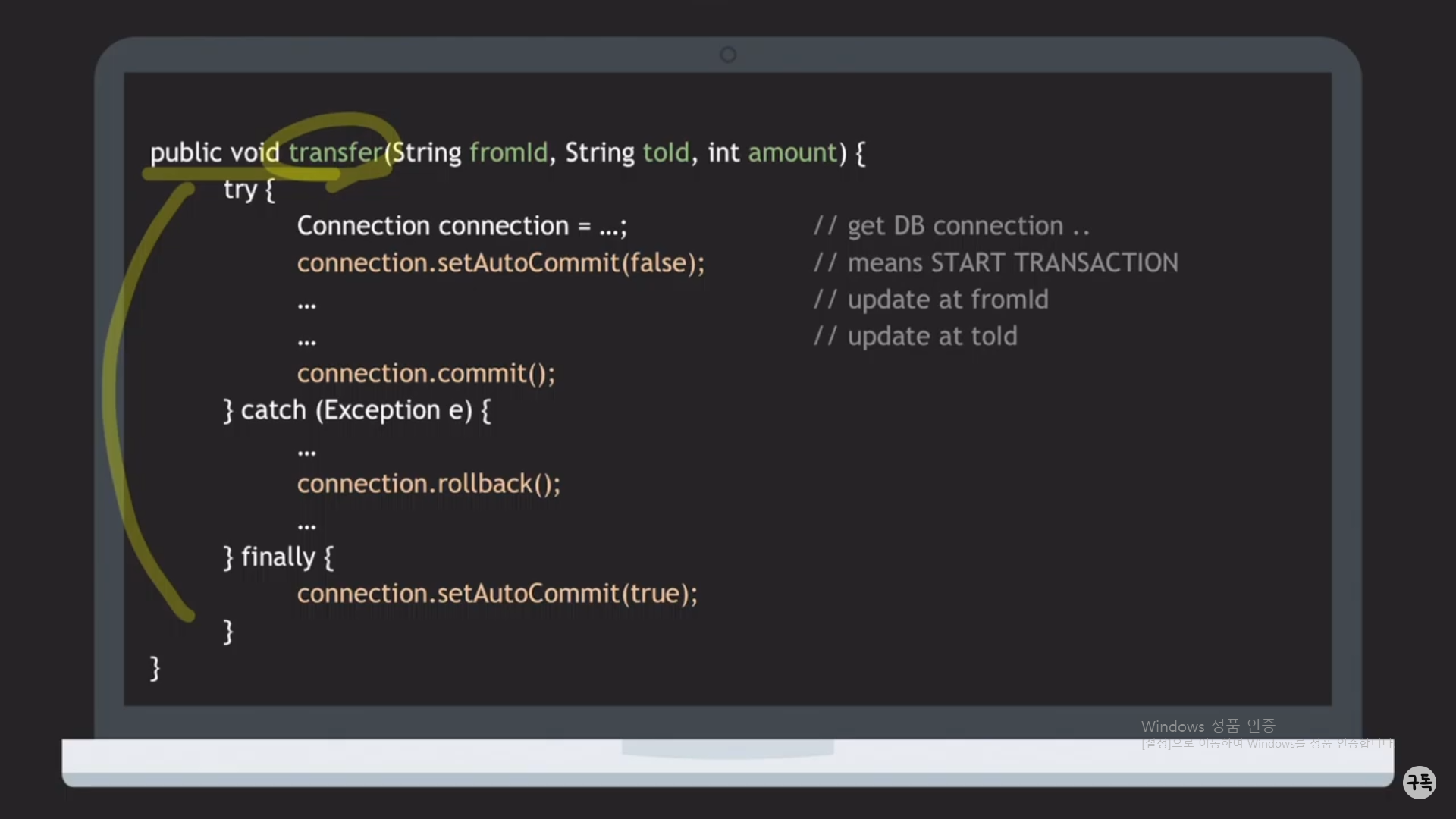
Task: Click the connection.commit() line
Action: pyautogui.click(x=425, y=373)
